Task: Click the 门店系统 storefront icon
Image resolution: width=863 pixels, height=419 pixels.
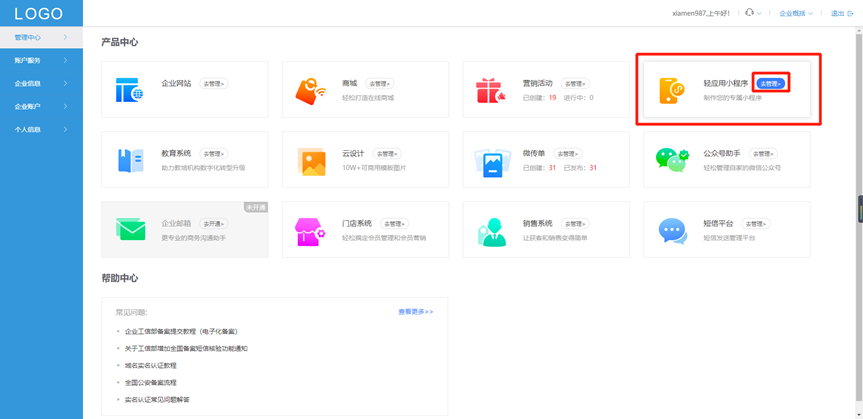Action: (x=310, y=232)
